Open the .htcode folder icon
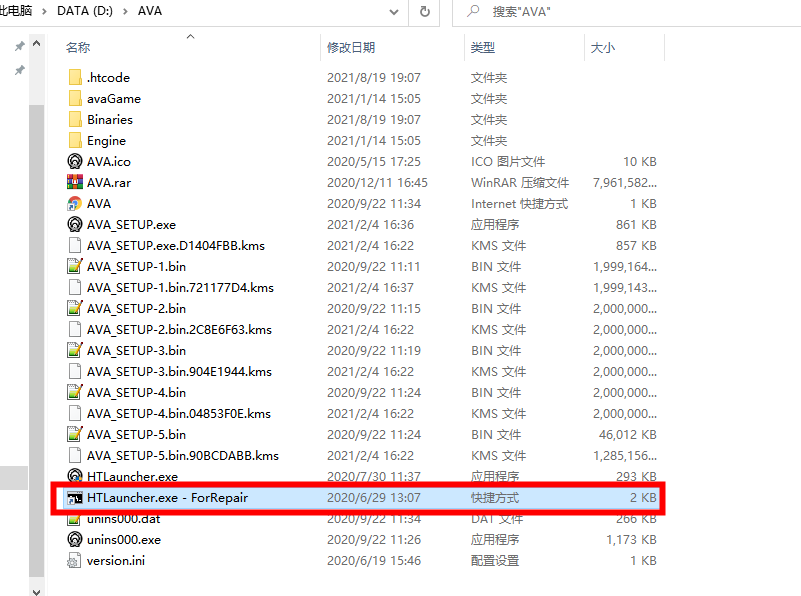The height and width of the screenshot is (596, 801). coord(75,77)
